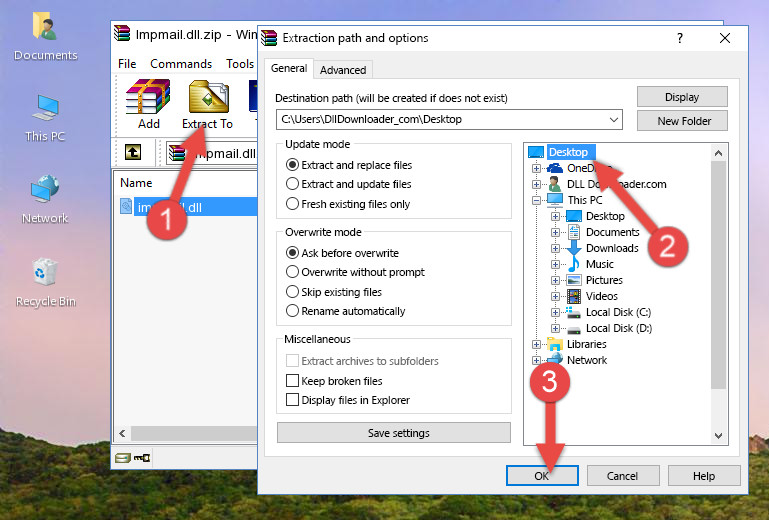Expand the OneDrive tree node
The height and width of the screenshot is (520, 769).
537,168
